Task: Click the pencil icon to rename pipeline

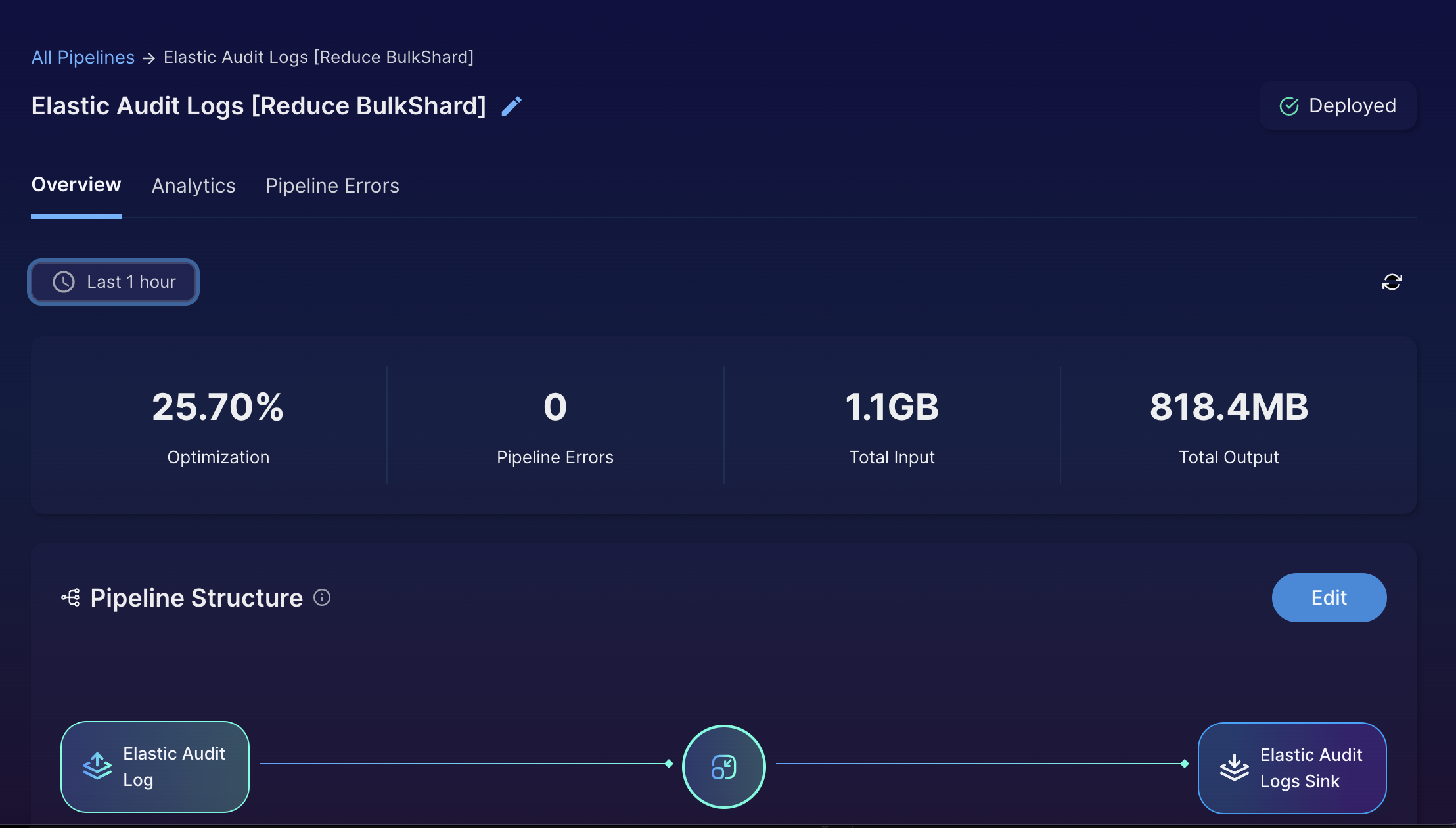Action: coord(511,106)
